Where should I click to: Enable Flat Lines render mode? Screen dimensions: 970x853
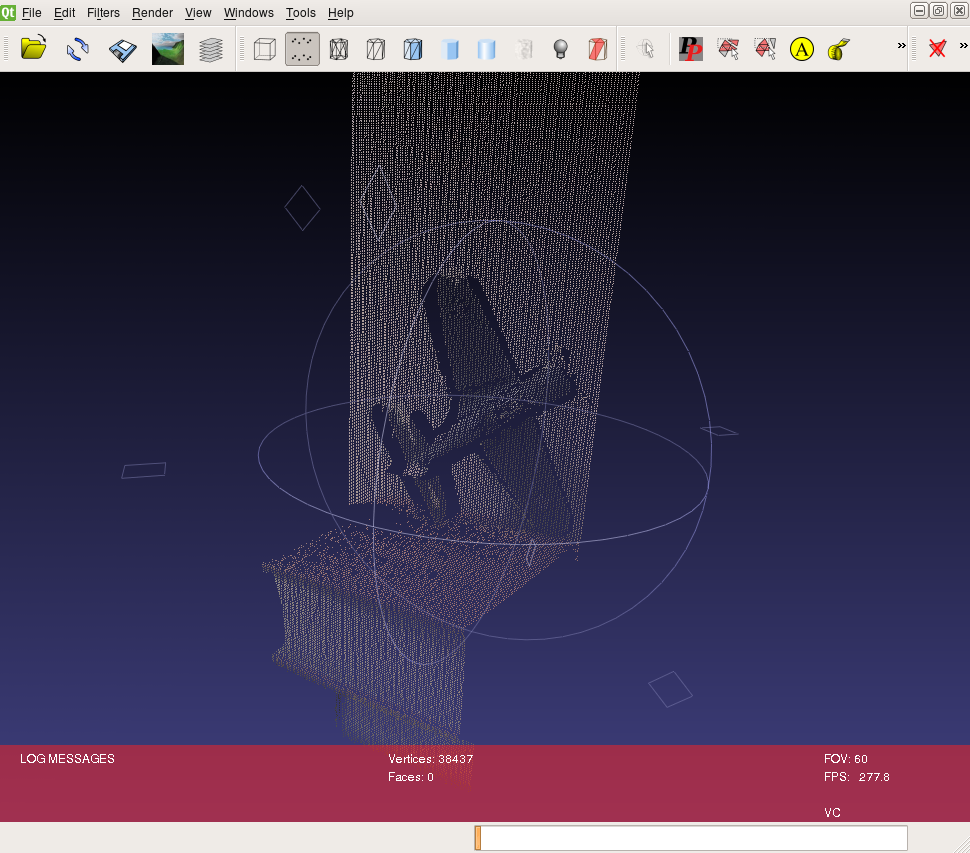[412, 48]
